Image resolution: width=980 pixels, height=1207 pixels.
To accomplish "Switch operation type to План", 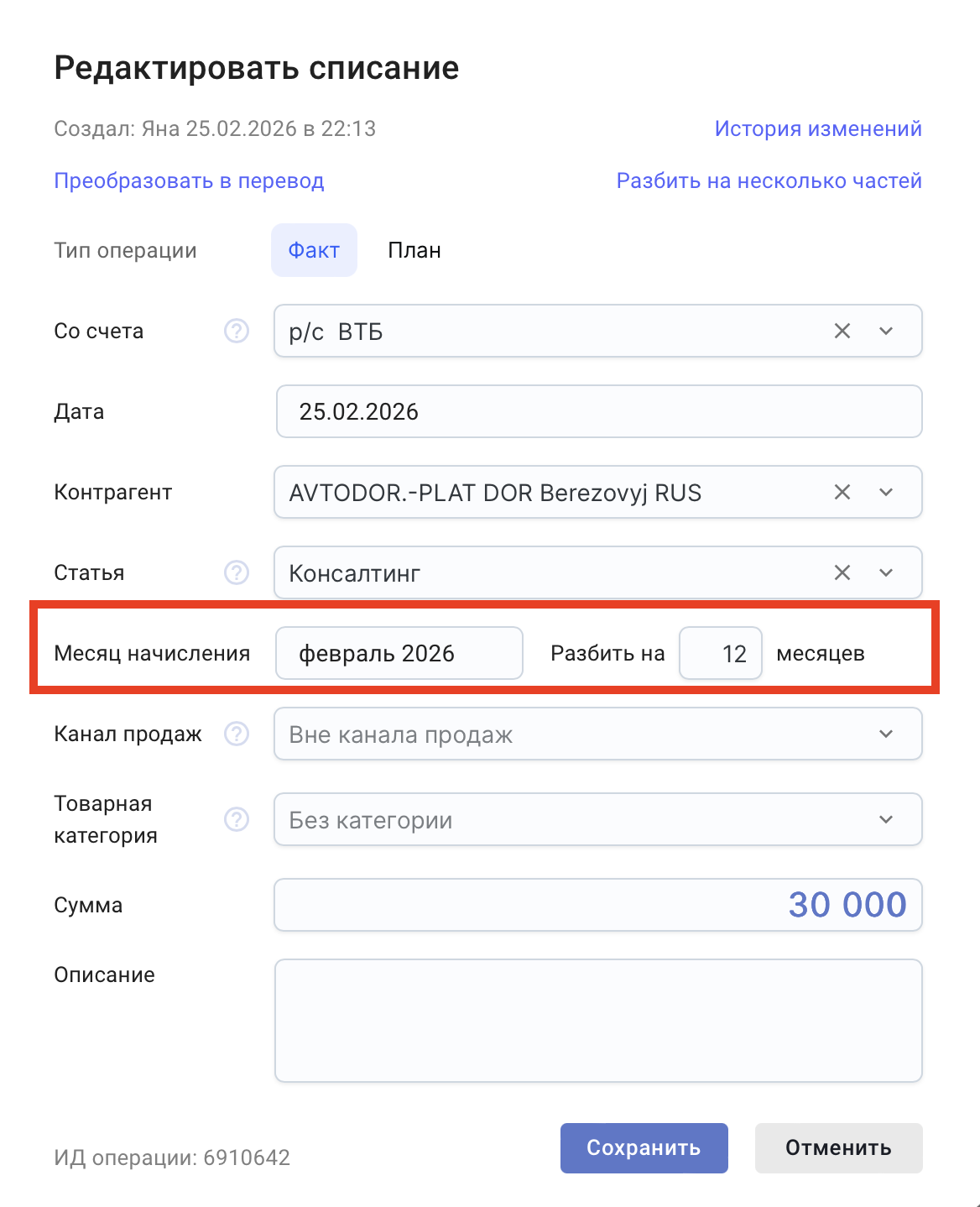I will (414, 250).
